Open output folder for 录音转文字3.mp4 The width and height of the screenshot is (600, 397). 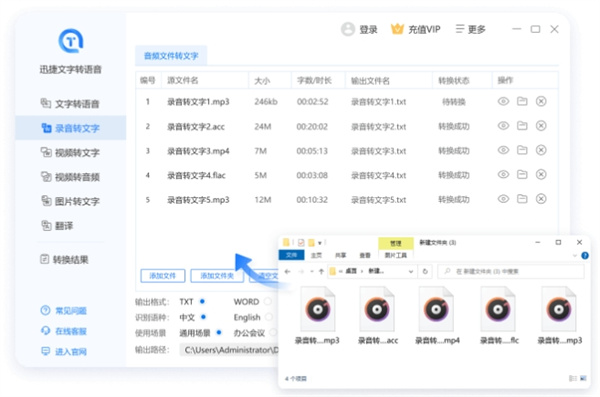(x=522, y=150)
